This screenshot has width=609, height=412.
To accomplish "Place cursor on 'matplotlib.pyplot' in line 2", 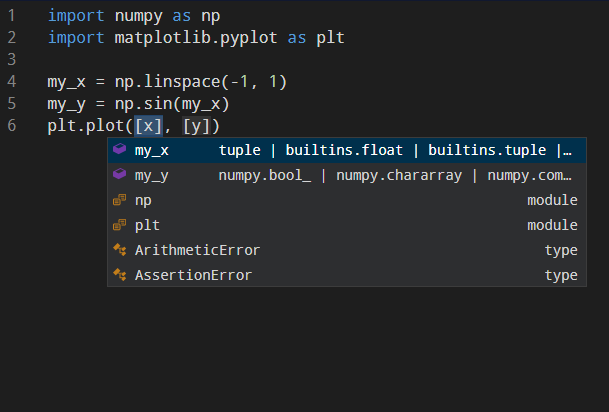I will (x=196, y=38).
